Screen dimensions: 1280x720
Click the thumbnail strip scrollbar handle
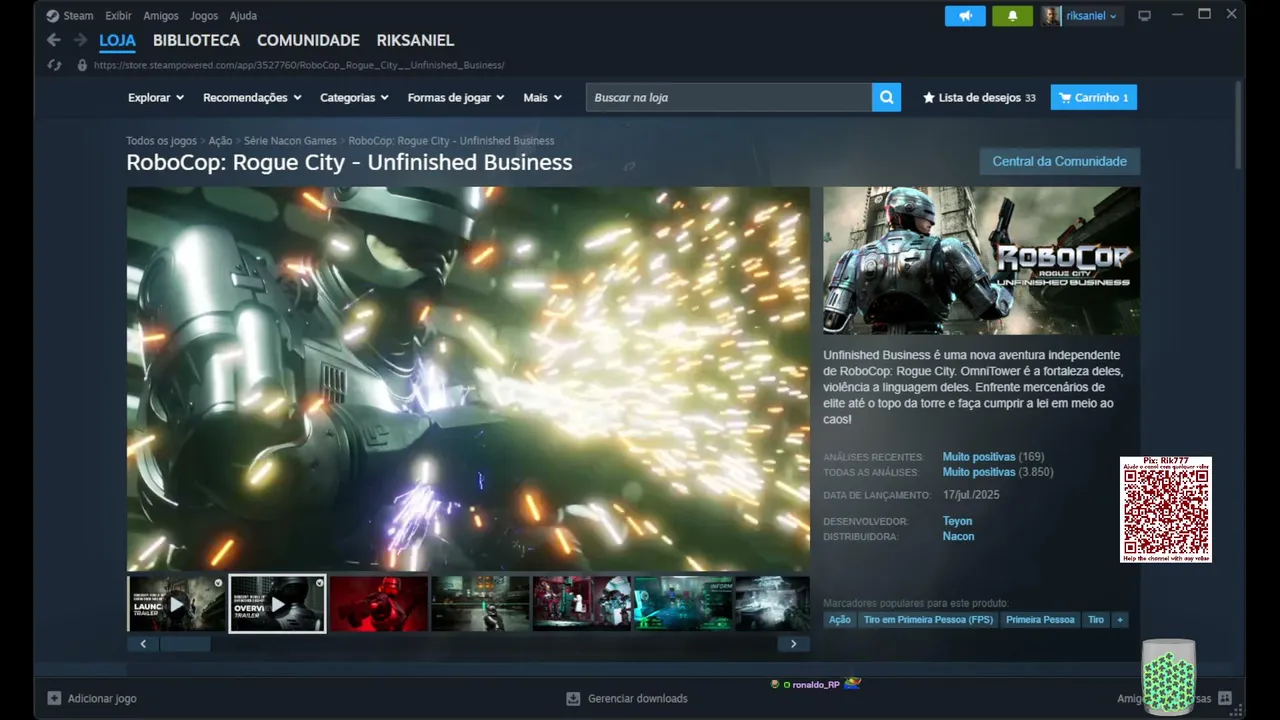[x=185, y=644]
